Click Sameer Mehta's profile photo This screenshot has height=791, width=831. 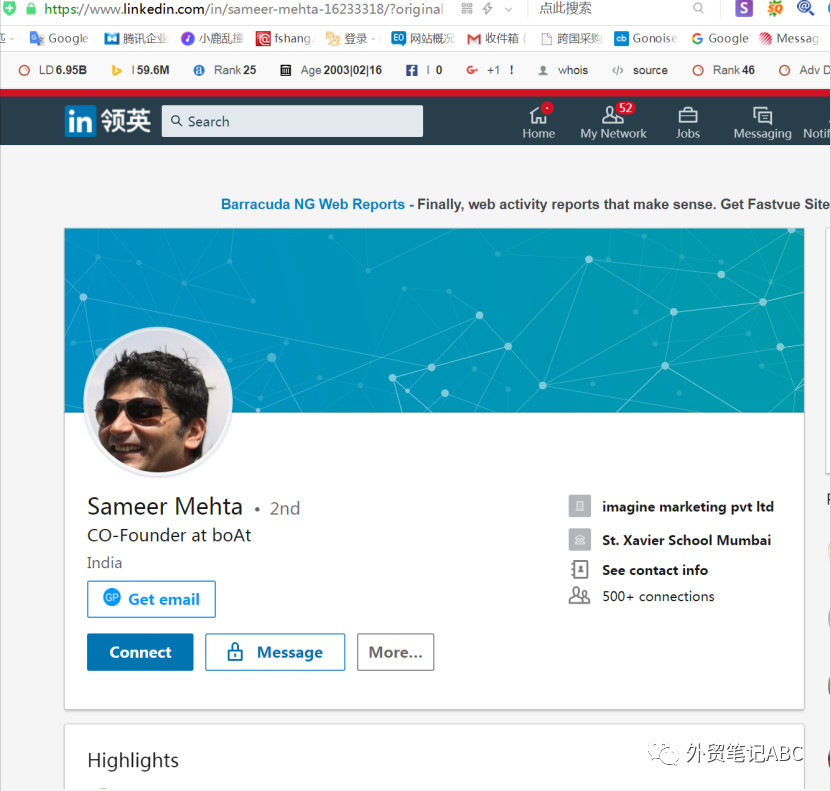(x=158, y=401)
